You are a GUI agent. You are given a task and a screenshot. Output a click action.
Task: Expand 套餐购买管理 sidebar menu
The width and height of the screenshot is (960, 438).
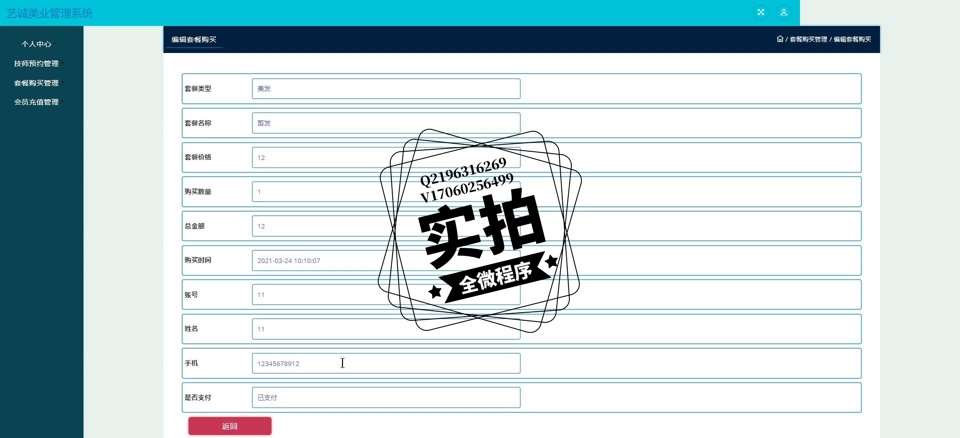(37, 83)
